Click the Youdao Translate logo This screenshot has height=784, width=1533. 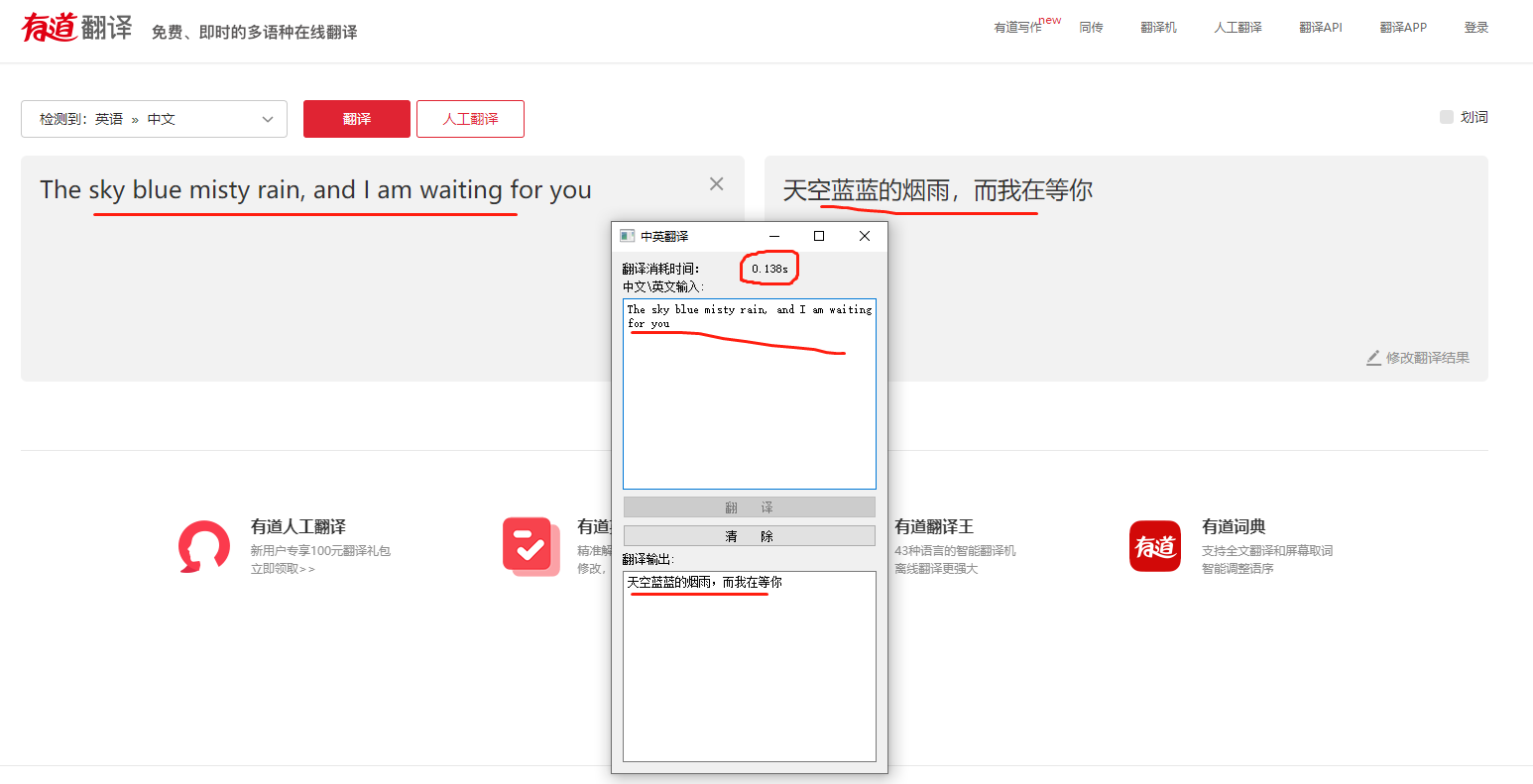(x=77, y=28)
